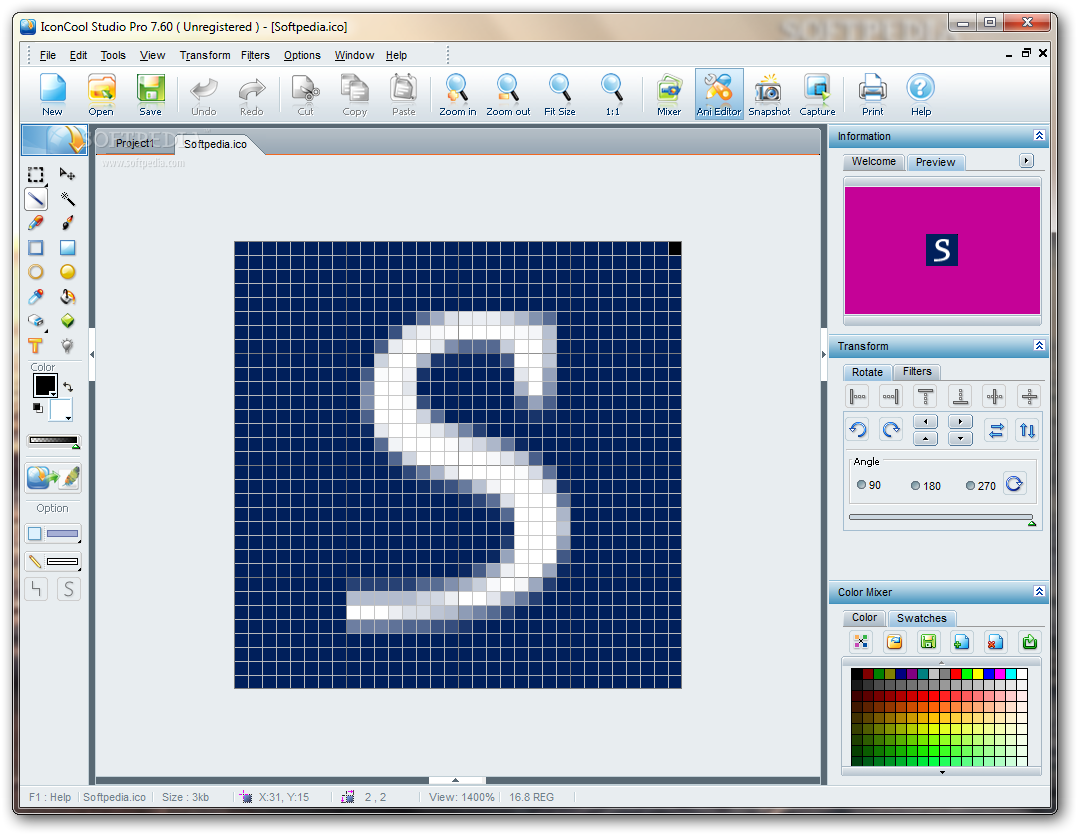Open the Ani Editor from the toolbar
This screenshot has width=1078, height=835.
(718, 93)
